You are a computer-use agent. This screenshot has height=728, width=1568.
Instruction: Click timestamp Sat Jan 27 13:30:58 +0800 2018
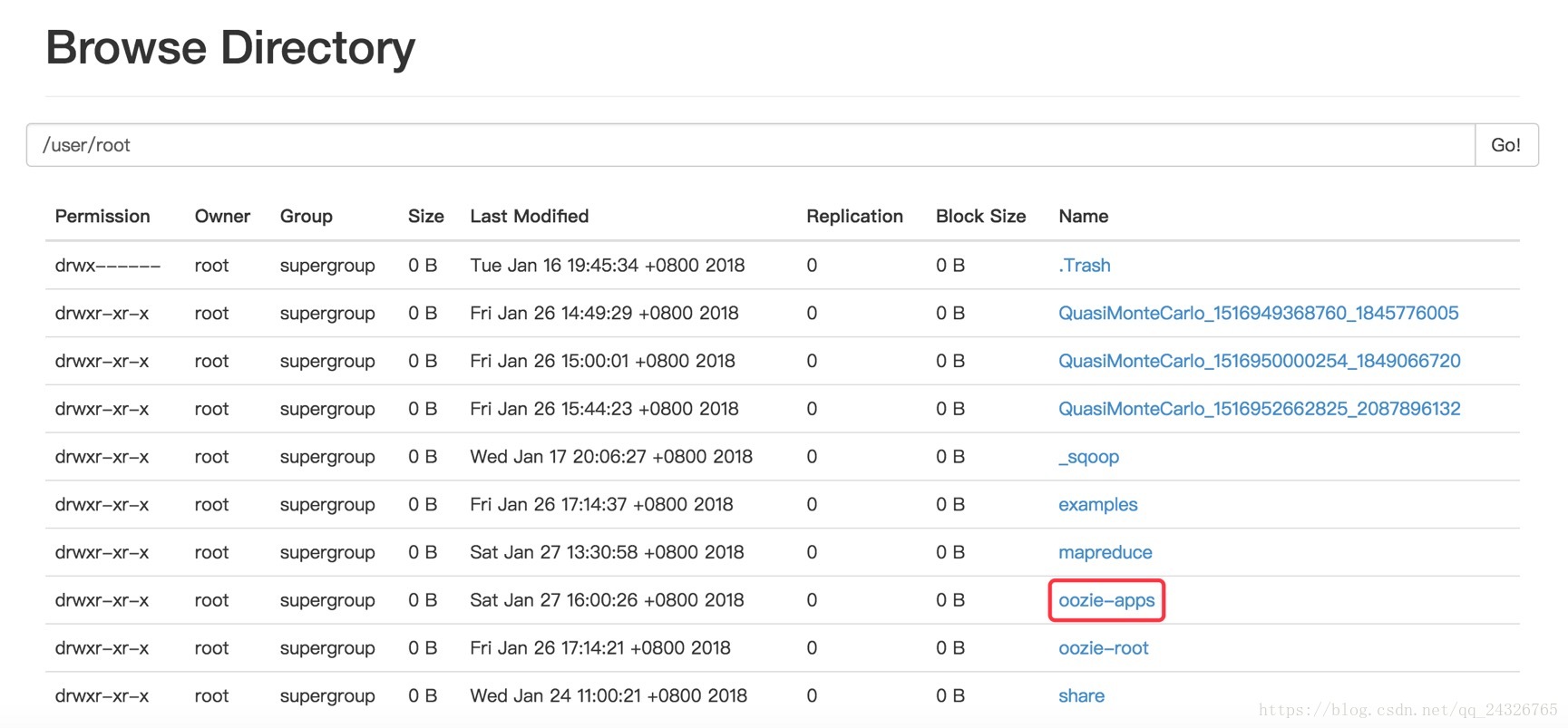[608, 553]
